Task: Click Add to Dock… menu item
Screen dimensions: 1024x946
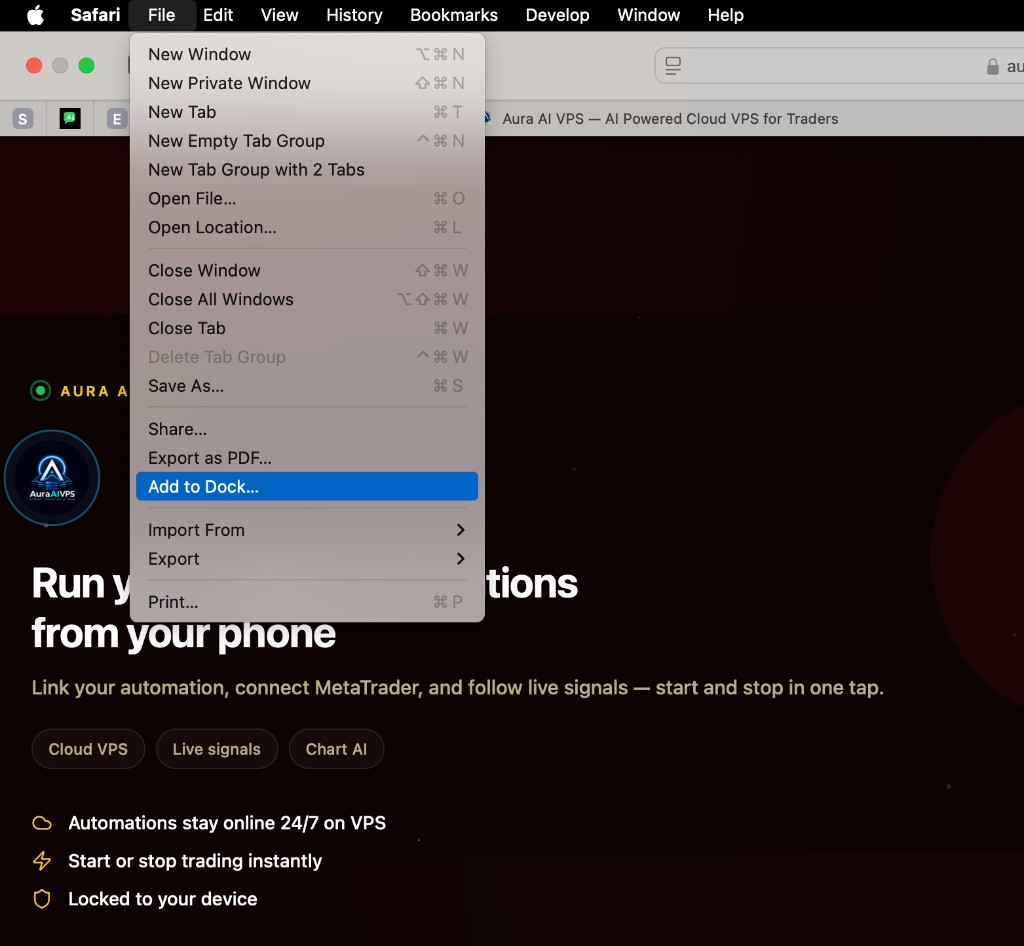Action: (307, 486)
